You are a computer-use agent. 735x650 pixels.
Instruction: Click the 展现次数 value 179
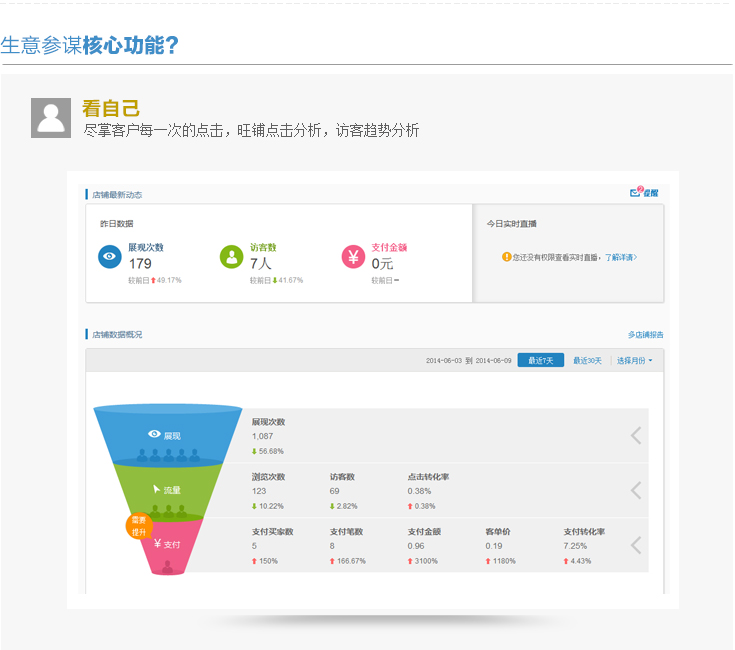point(140,264)
